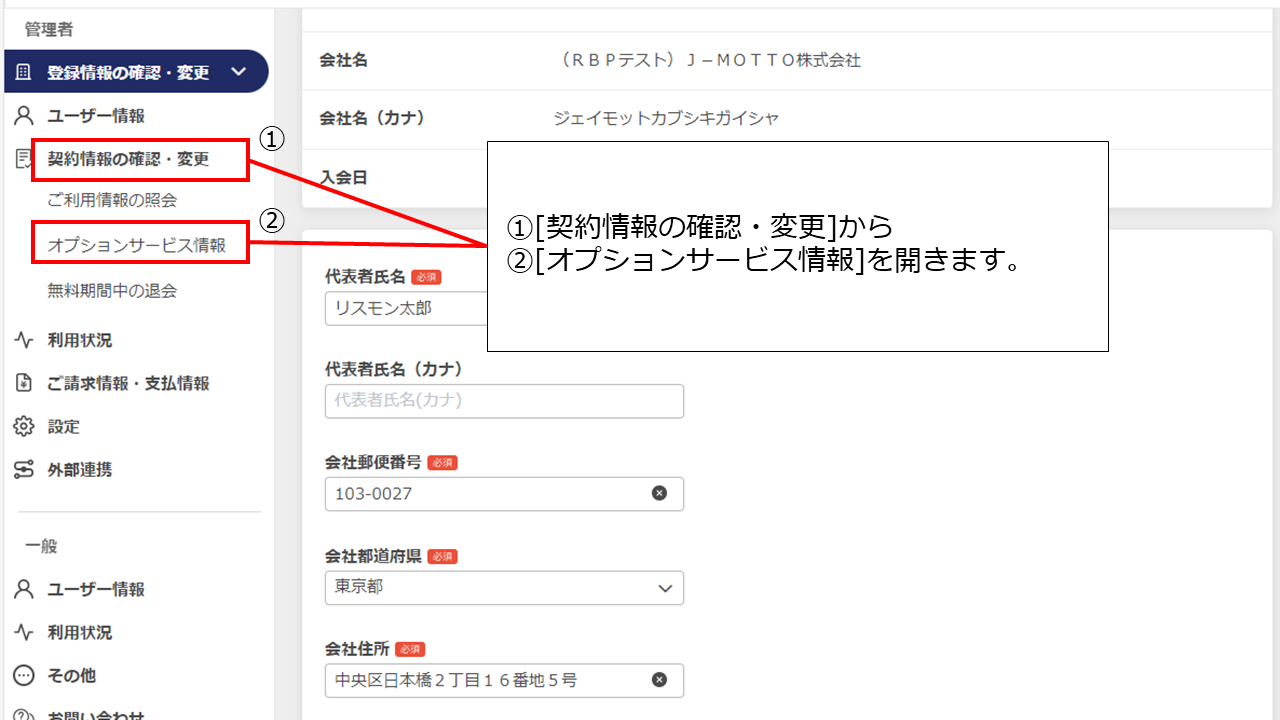1280x720 pixels.
Task: Click the pulse icon next to admin 利用状況
Action: (24, 341)
